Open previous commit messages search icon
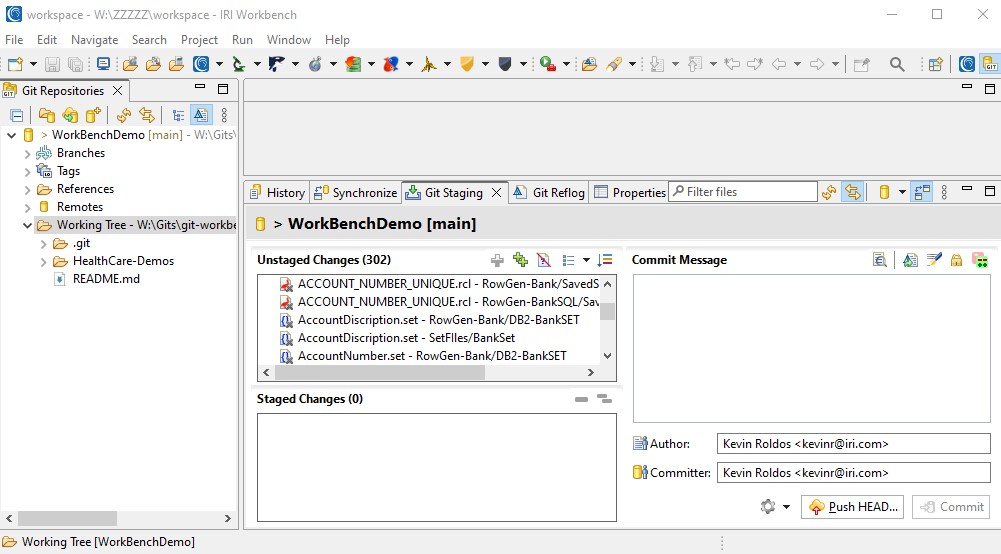Screen dimensions: 1001x554 [x=880, y=260]
